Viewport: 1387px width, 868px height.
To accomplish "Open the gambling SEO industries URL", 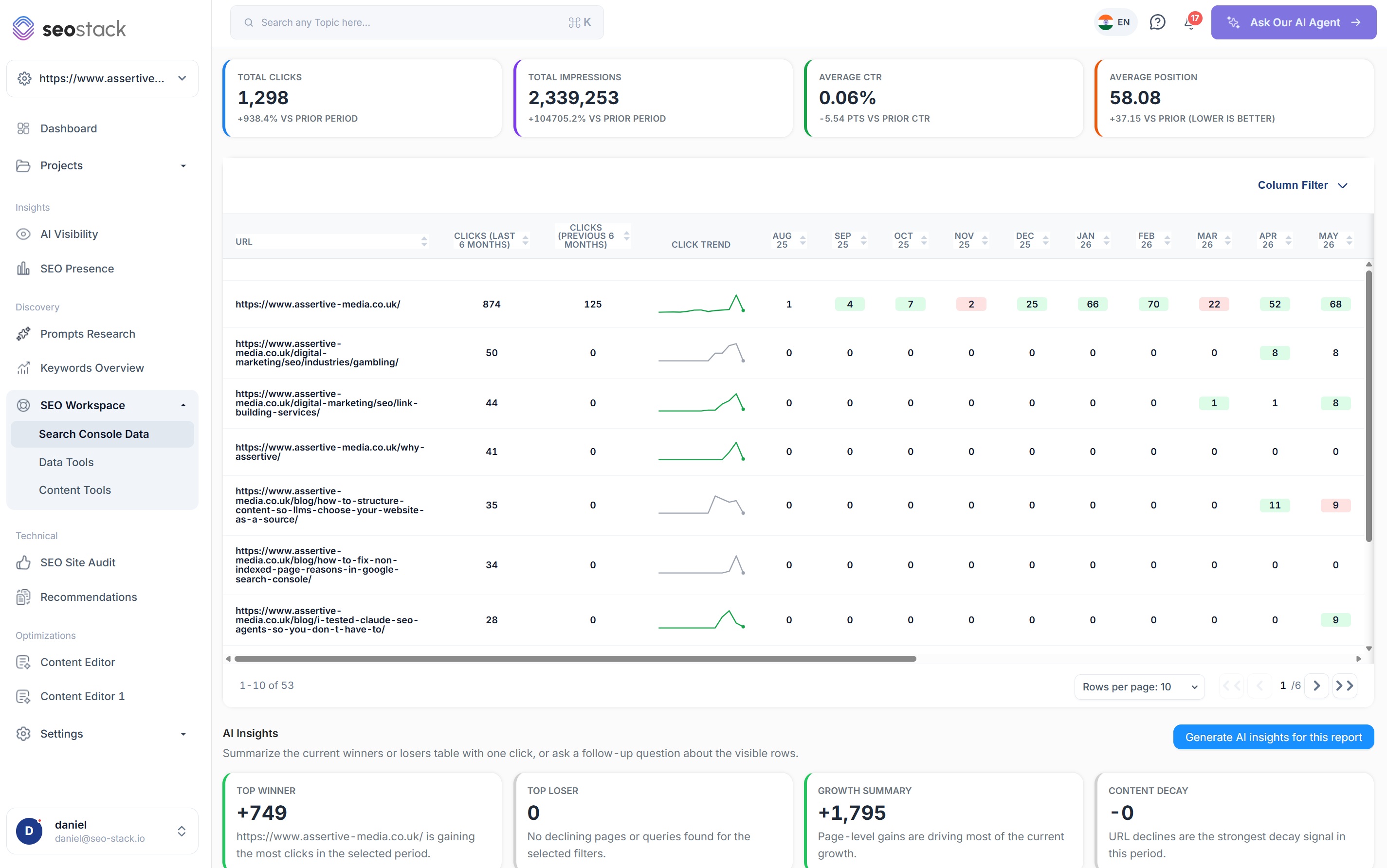I will pyautogui.click(x=317, y=353).
